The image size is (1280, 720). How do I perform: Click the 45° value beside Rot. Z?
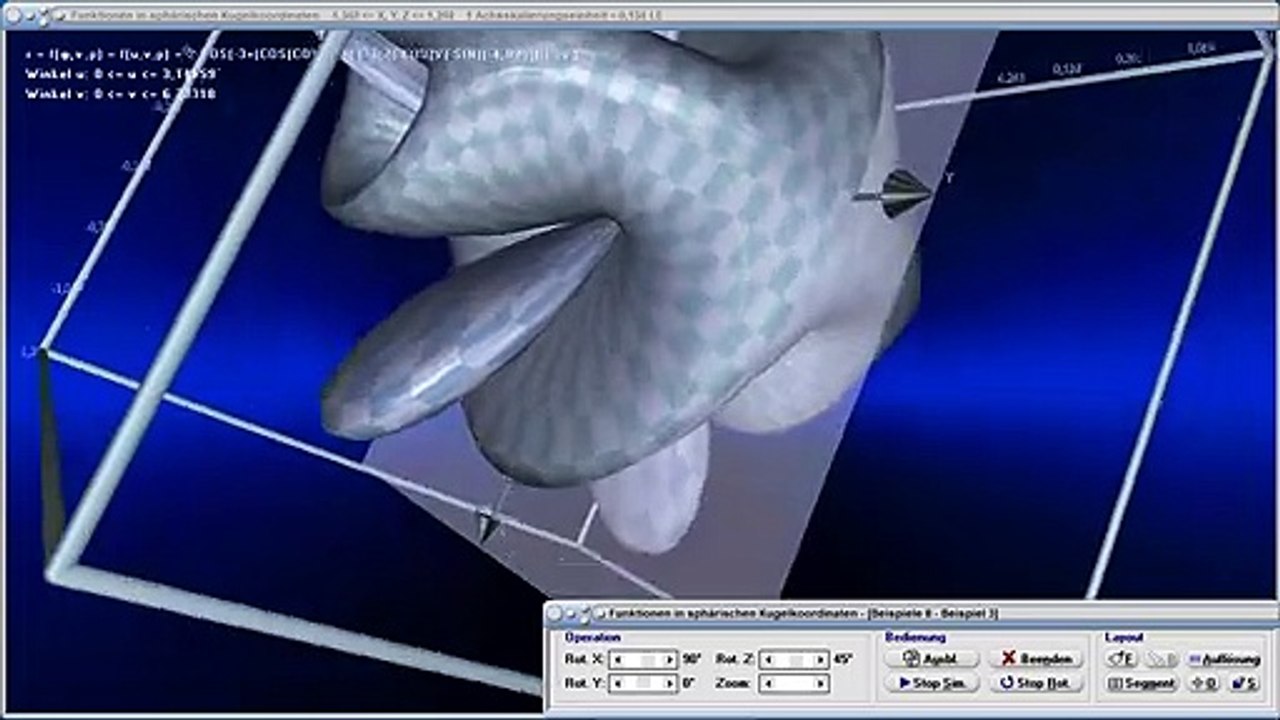pos(842,660)
